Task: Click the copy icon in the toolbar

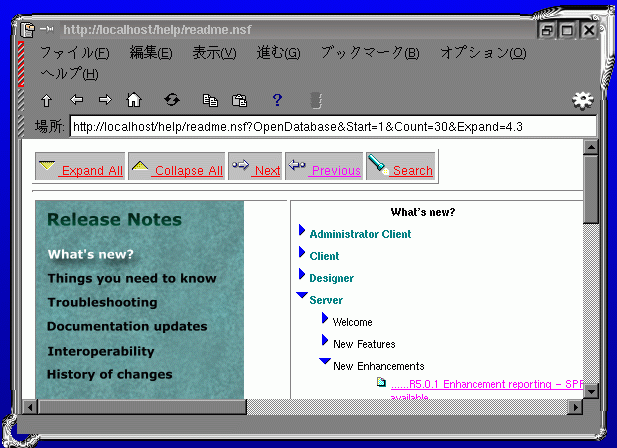Action: point(210,100)
